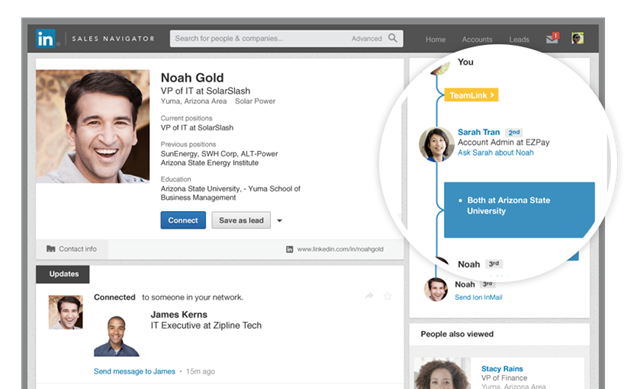The width and height of the screenshot is (624, 389).
Task: Click 'Account Admin at EZPay' text
Action: click(x=503, y=142)
